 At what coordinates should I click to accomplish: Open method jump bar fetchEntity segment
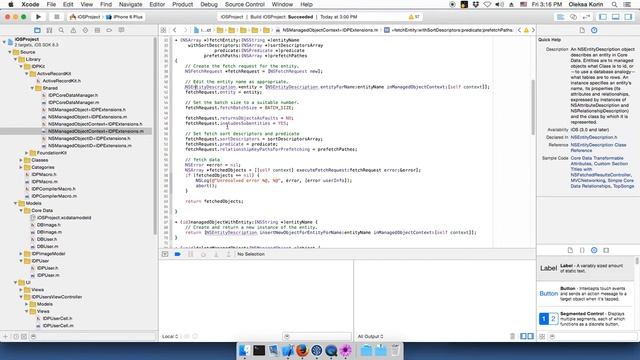click(449, 30)
